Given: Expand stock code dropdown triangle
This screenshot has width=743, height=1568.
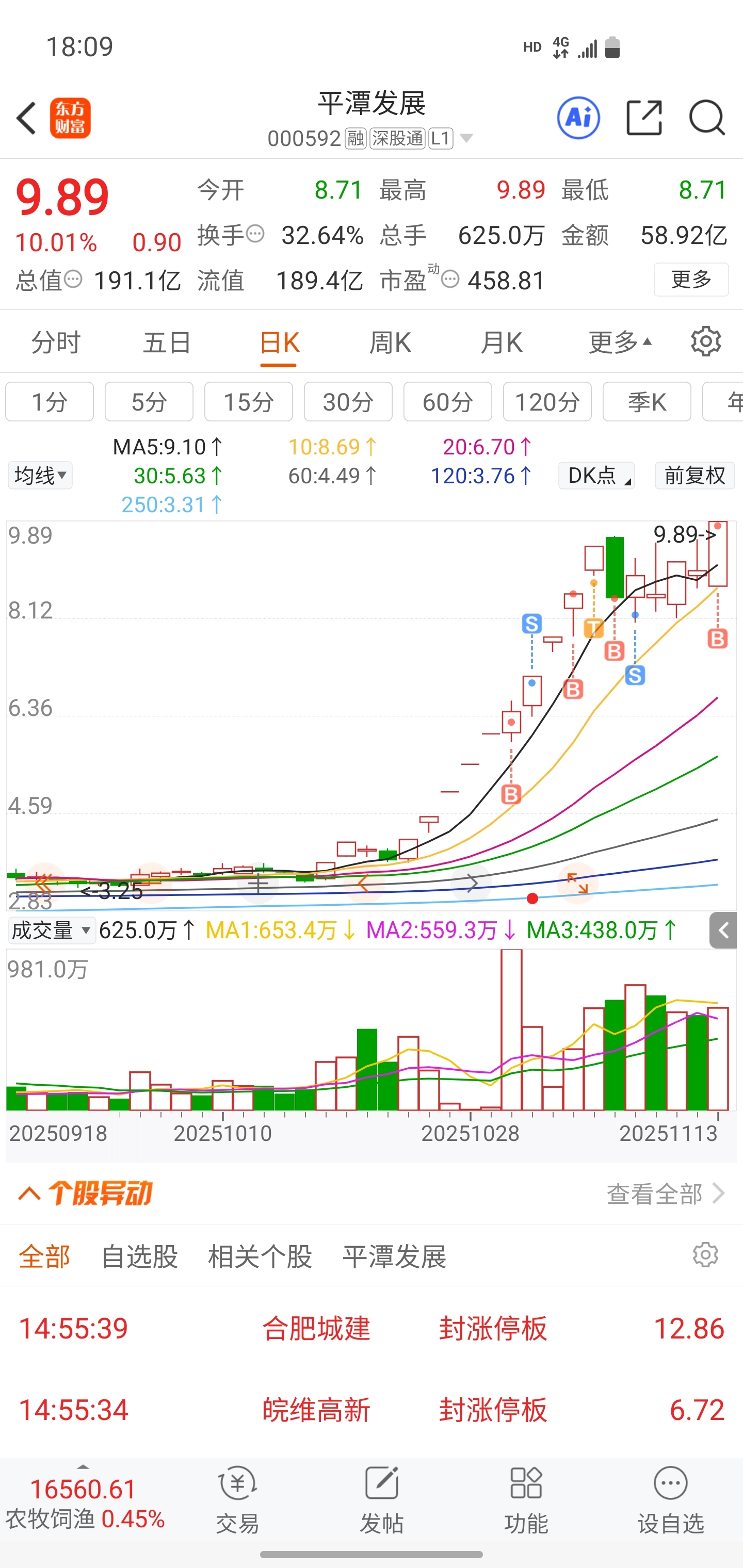Looking at the screenshot, I should coord(466,138).
